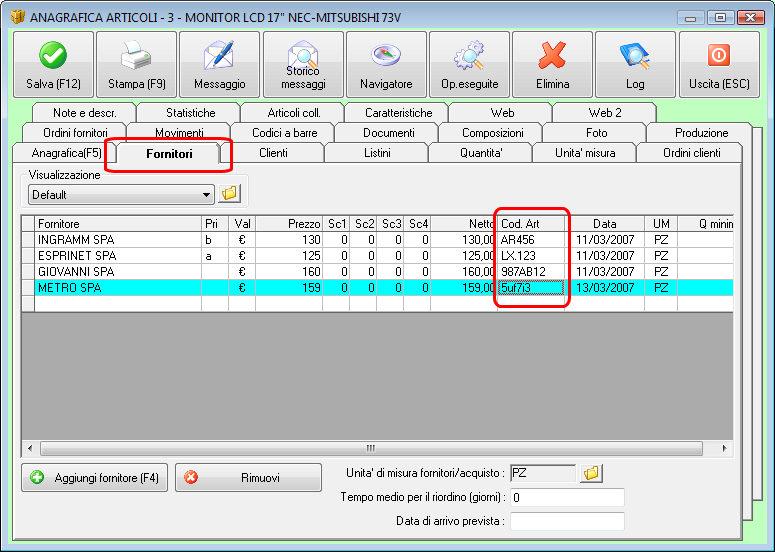Open the Messaggio envelope button
Screen dimensions: 775x552
tap(219, 64)
